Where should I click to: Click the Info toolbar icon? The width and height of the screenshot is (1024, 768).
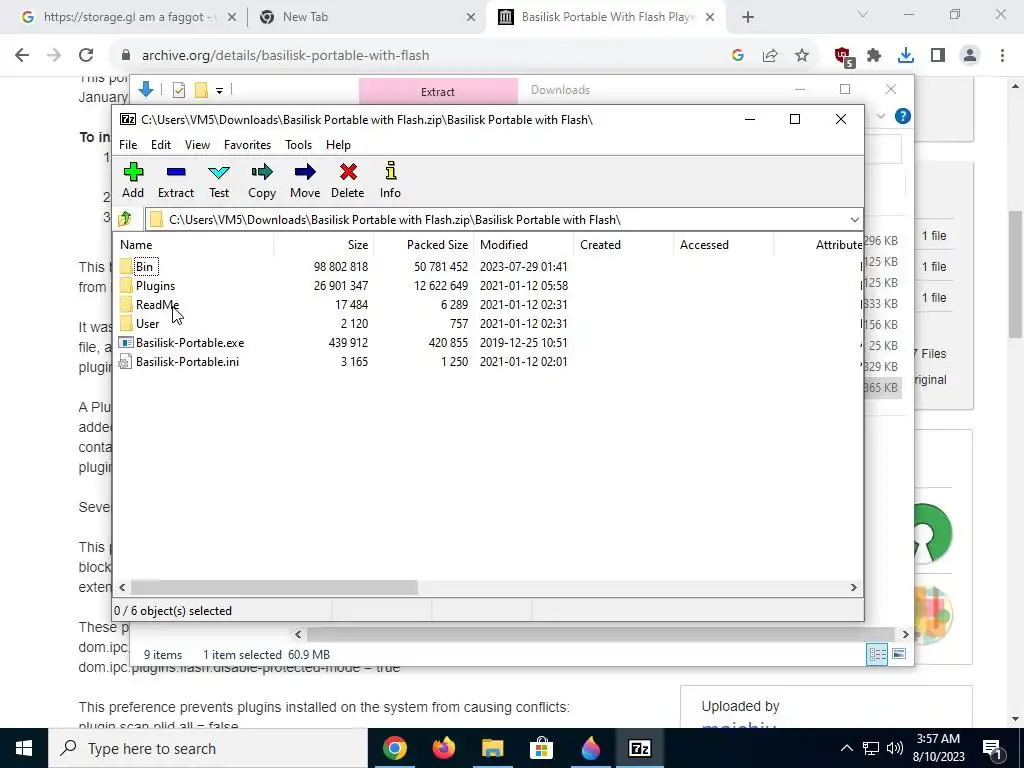click(391, 181)
